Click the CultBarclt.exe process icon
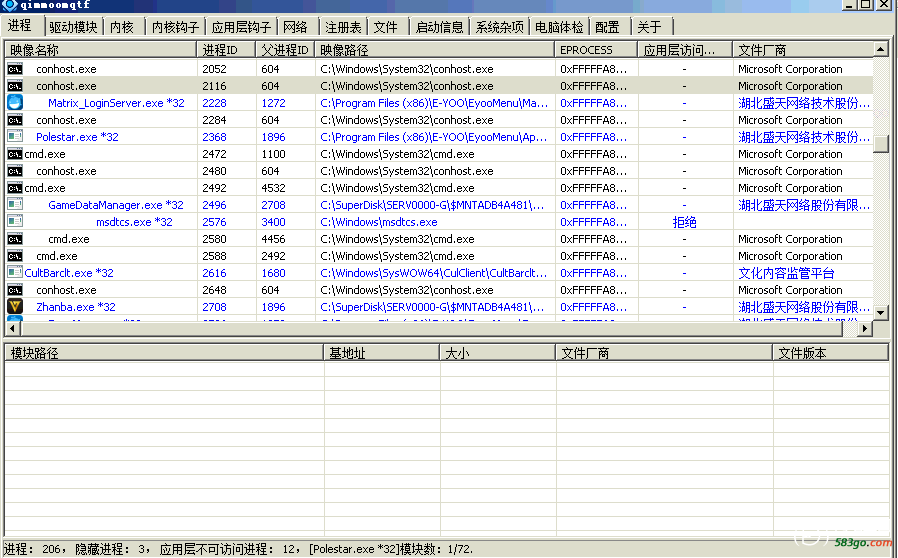 coord(15,273)
